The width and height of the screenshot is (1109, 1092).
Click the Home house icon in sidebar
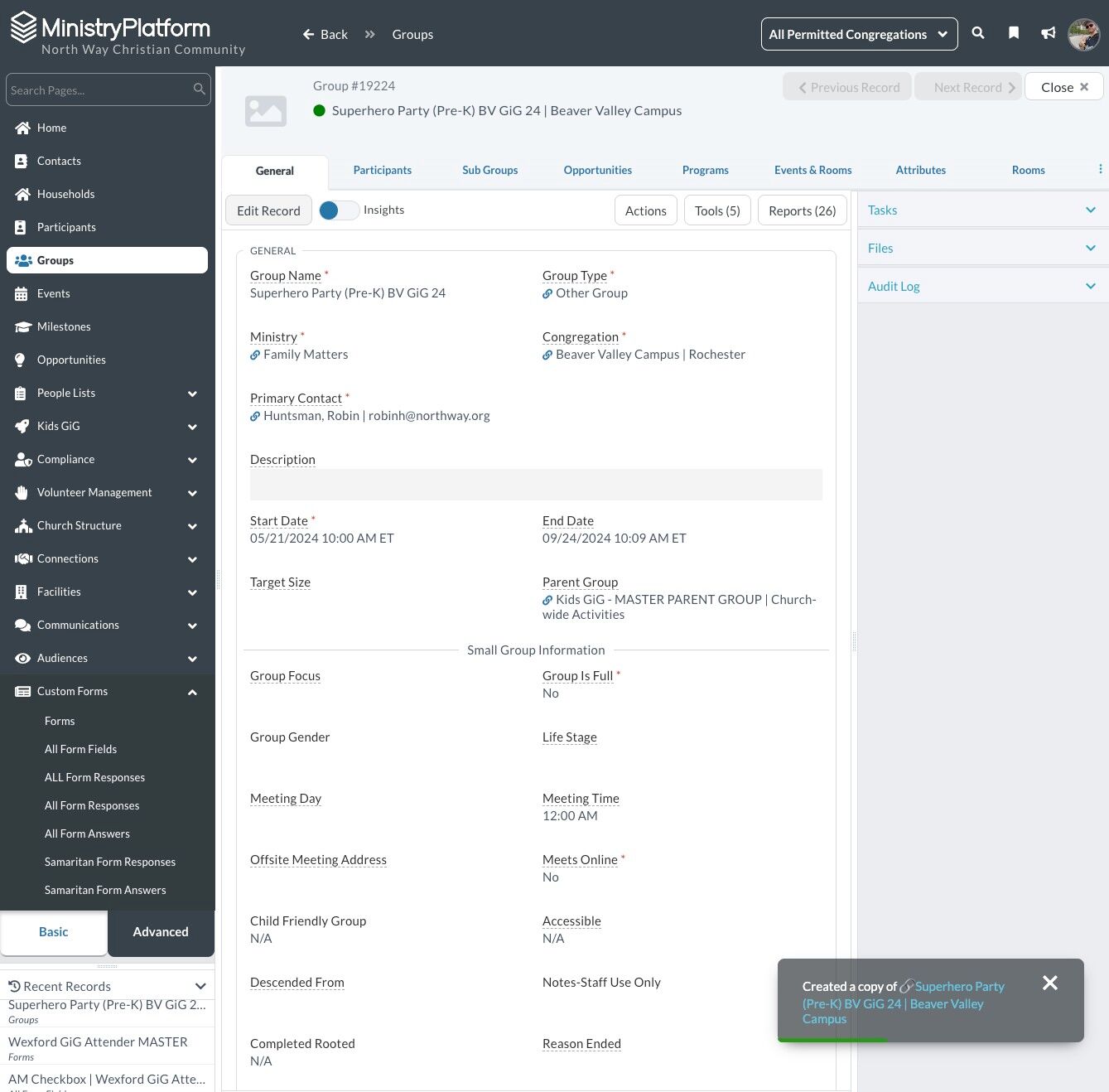[22, 128]
